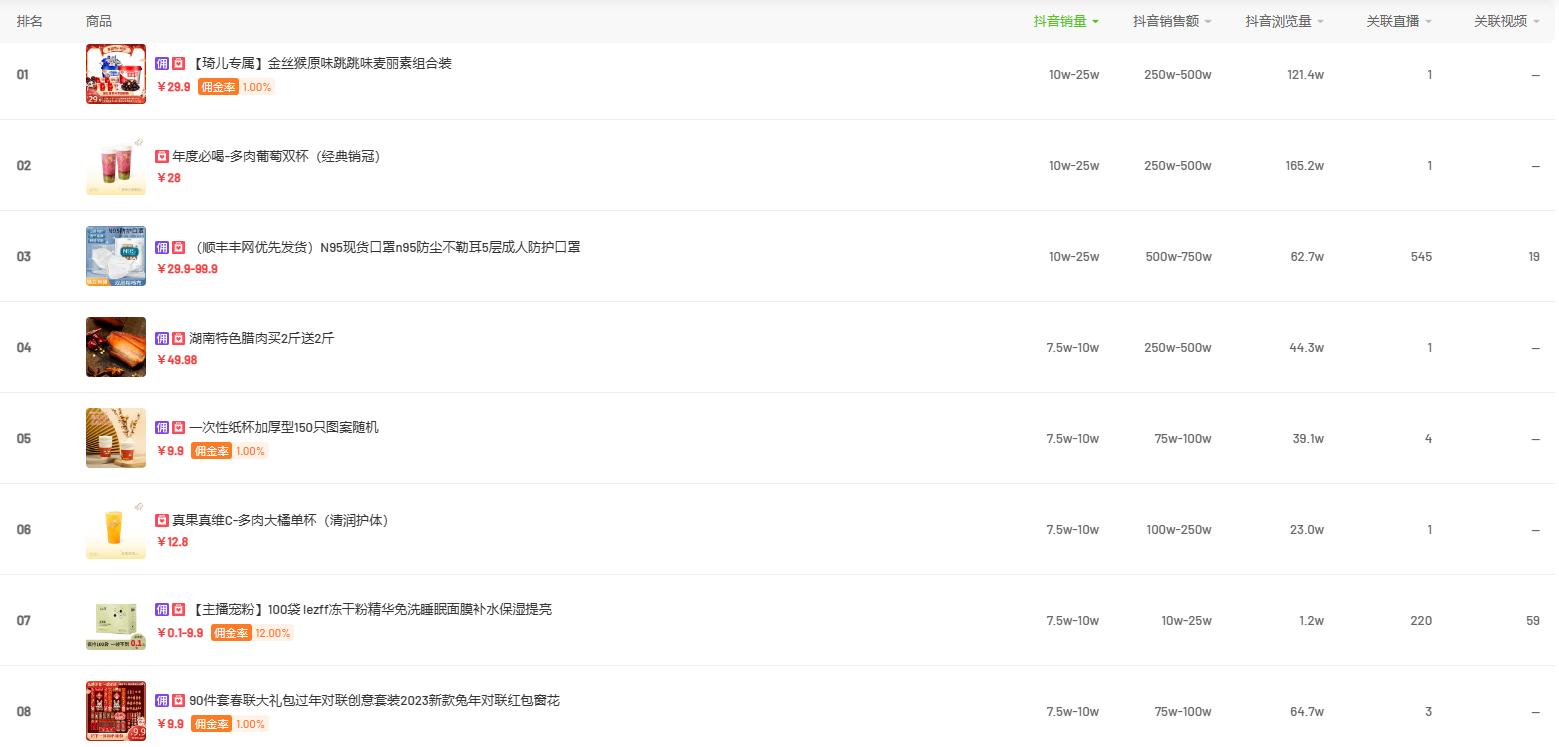
Task: Click purple 佣 badge on 金丝猴 product row
Action: point(162,64)
